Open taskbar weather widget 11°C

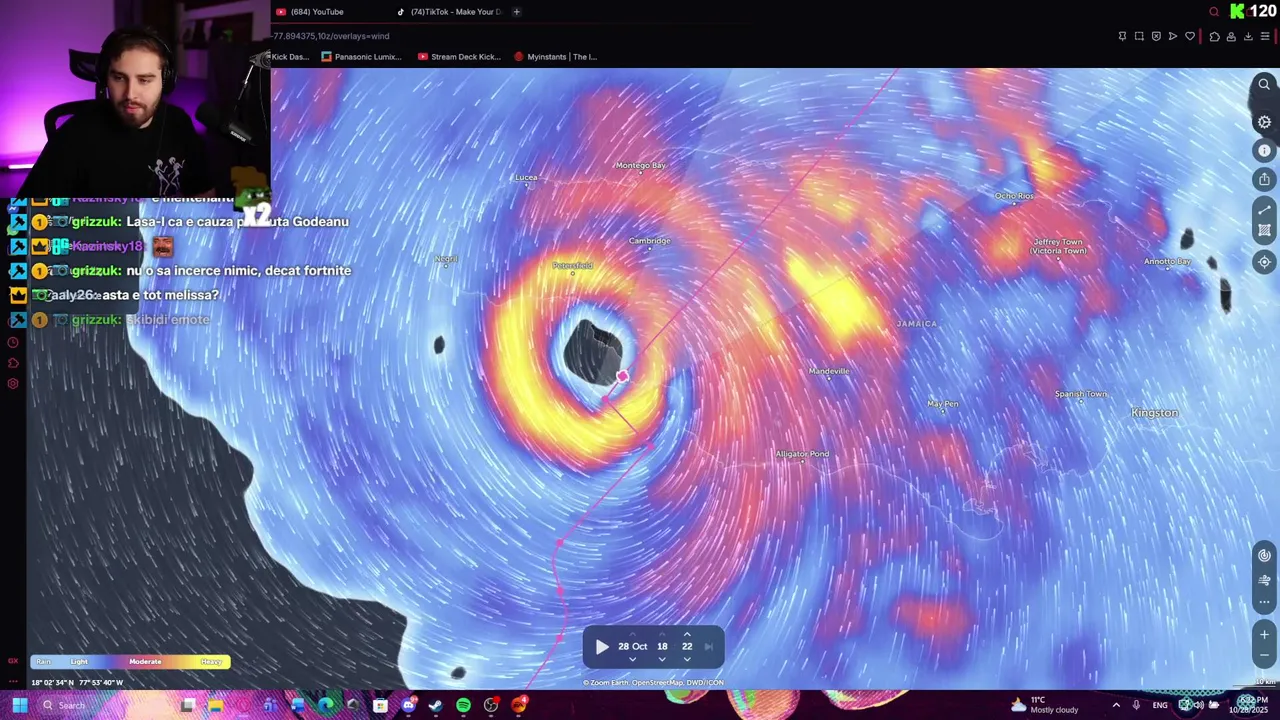pyautogui.click(x=1045, y=705)
